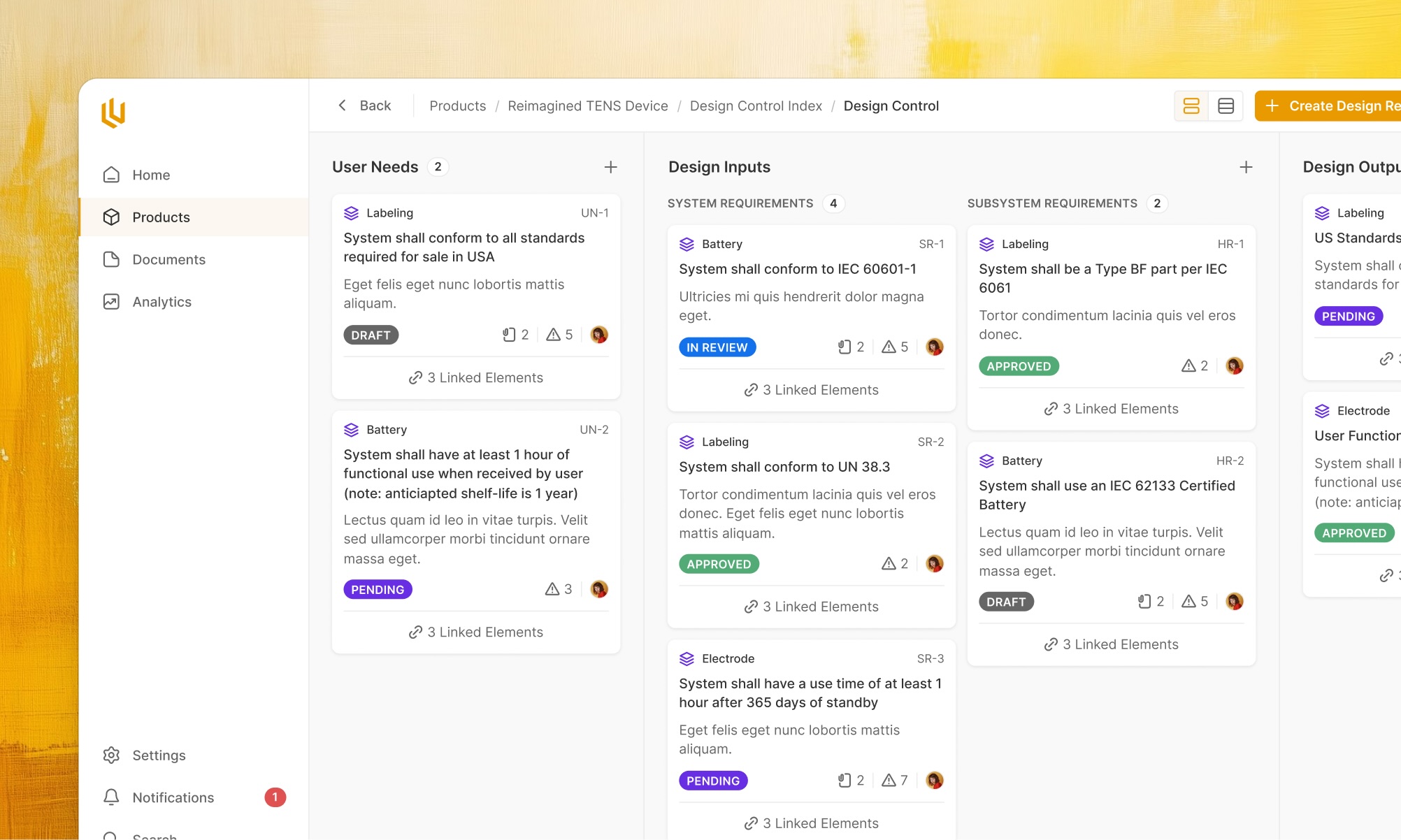Click attachment icon on SR-1 card

(x=845, y=347)
